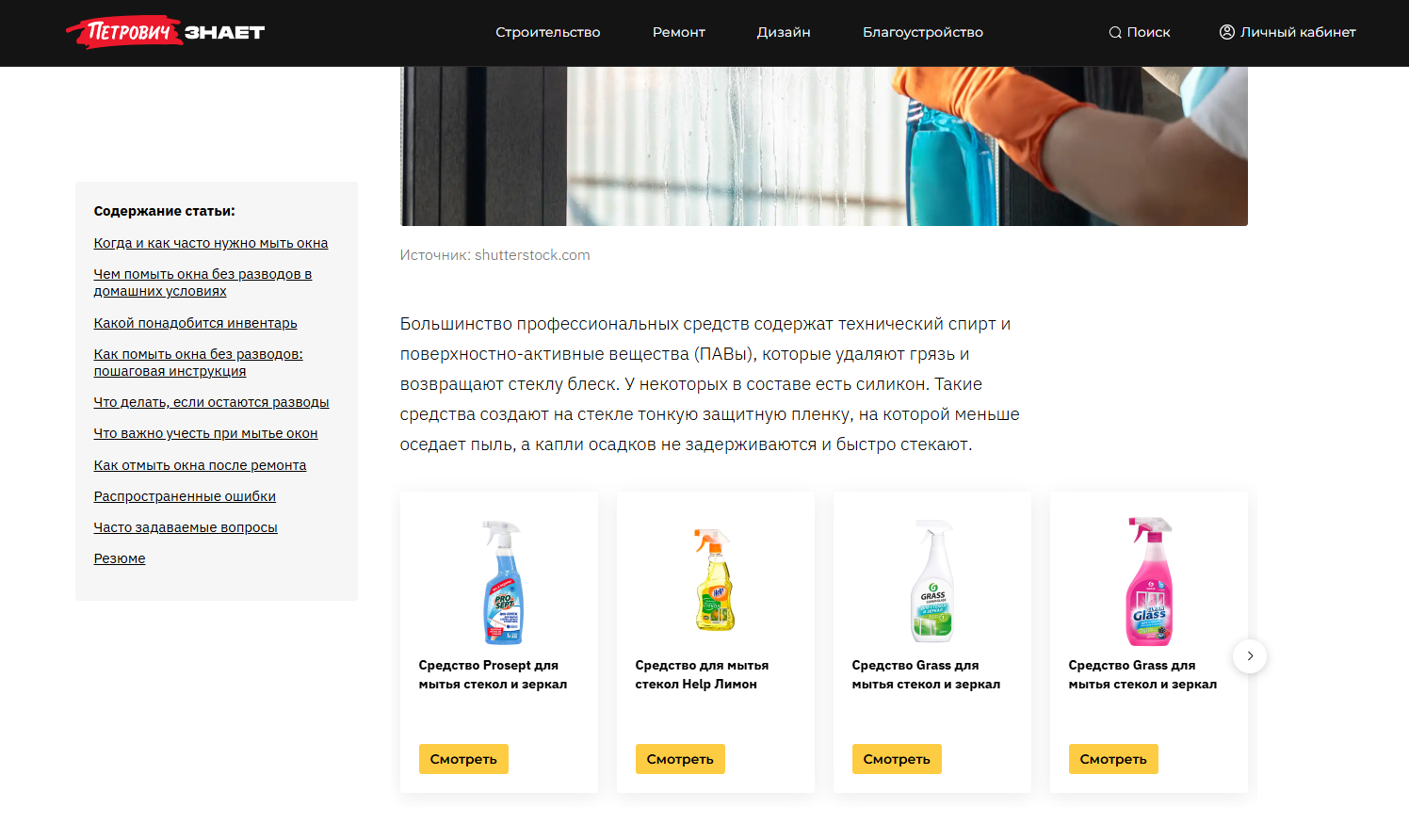Jump to Какой понадобится инвентарь section
Screen dimensions: 1409x840
[x=195, y=323]
